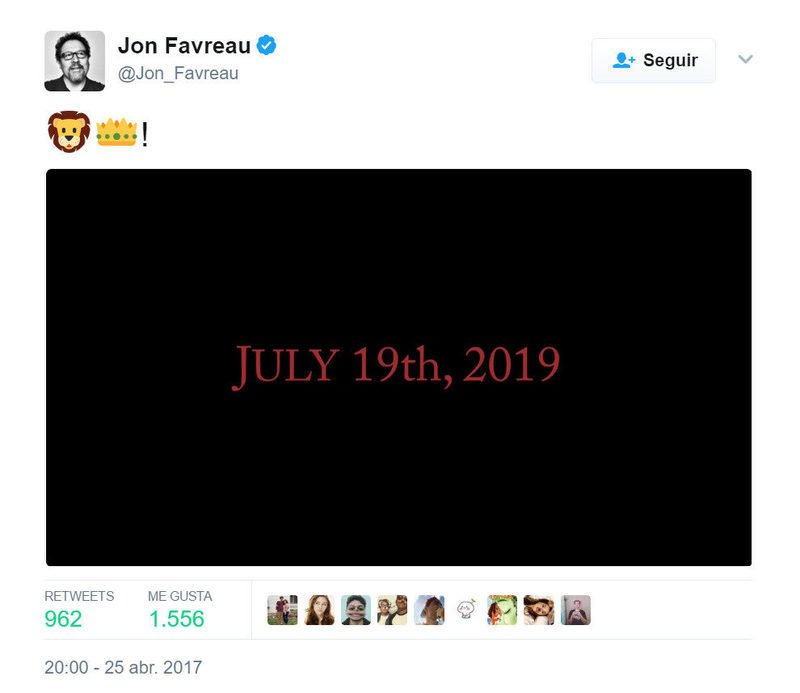Expand the chevron menu beside Seguir
The width and height of the screenshot is (800, 693).
click(745, 59)
